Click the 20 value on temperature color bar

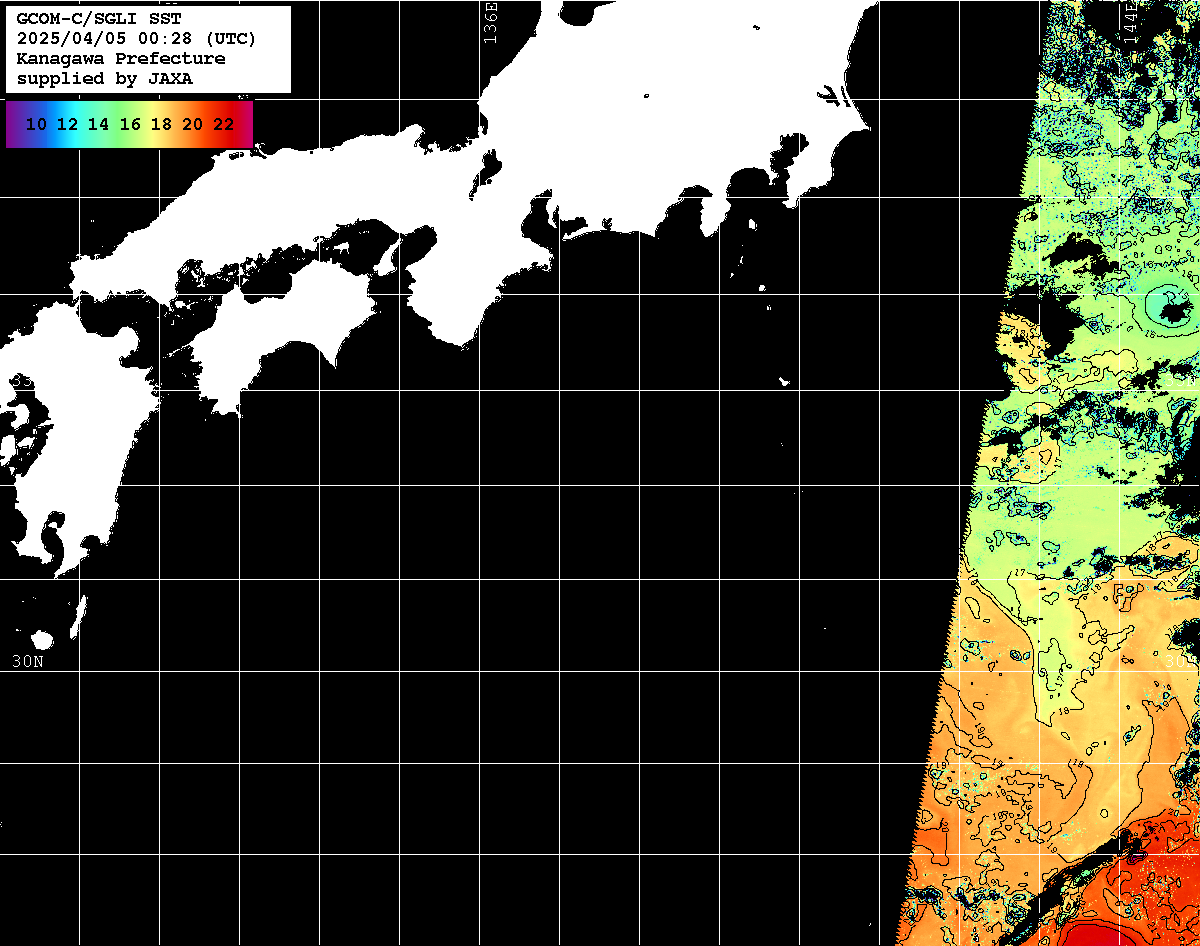[193, 124]
